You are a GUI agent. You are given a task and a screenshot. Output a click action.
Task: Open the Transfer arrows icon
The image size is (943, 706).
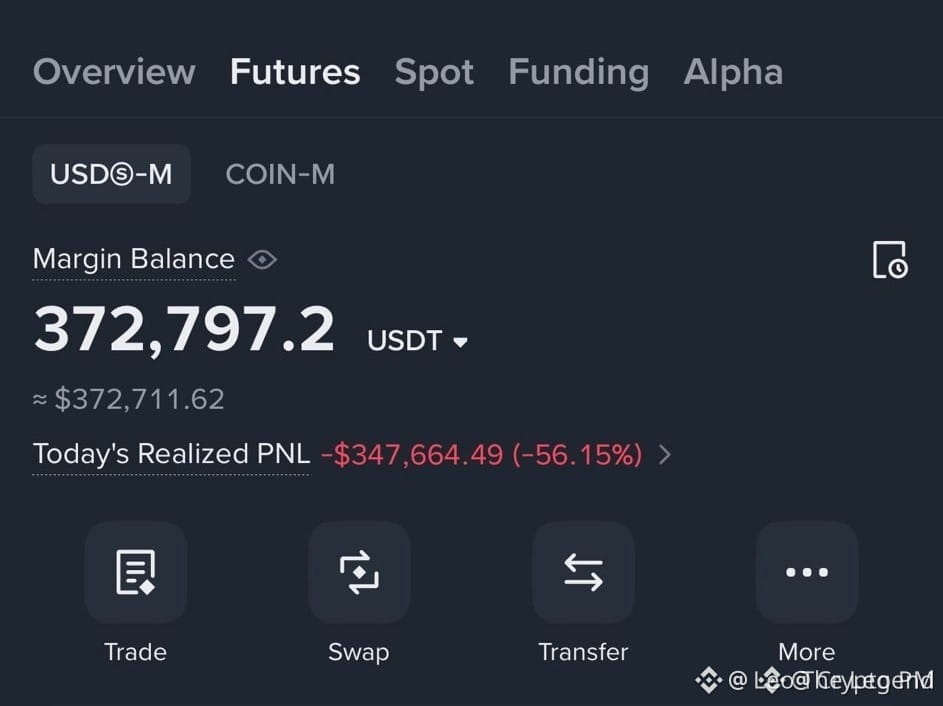click(x=583, y=572)
